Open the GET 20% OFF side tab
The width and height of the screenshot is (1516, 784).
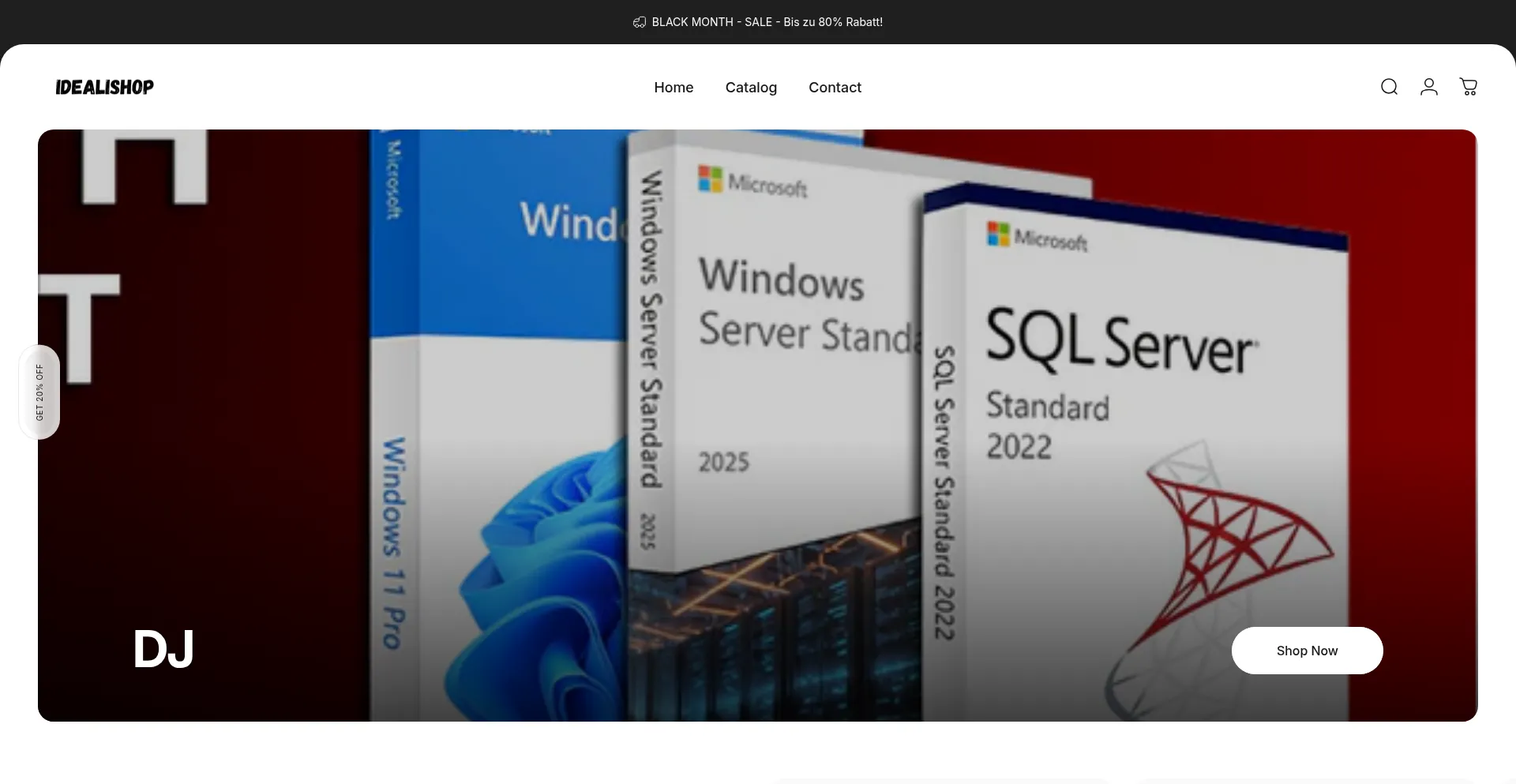click(39, 392)
